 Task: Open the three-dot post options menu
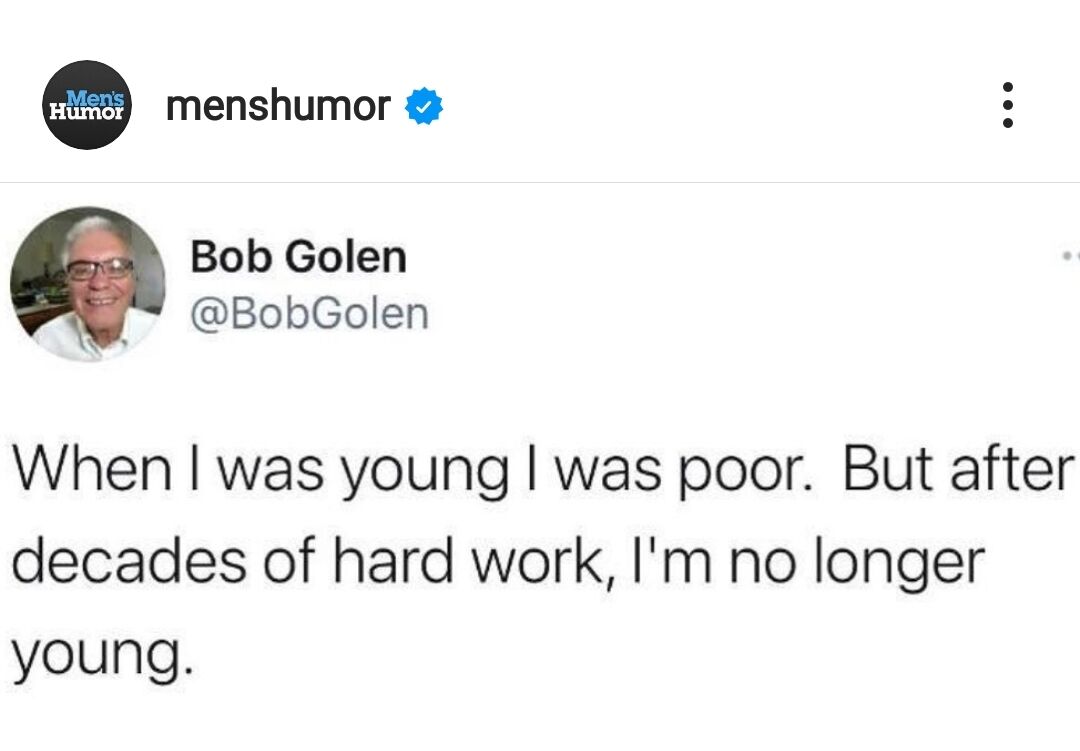(1008, 105)
